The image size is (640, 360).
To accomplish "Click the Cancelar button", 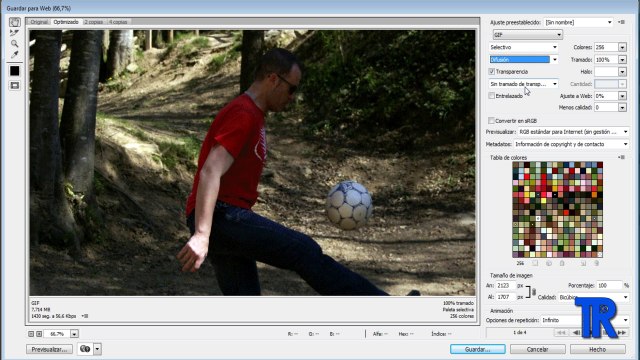I will (538, 349).
